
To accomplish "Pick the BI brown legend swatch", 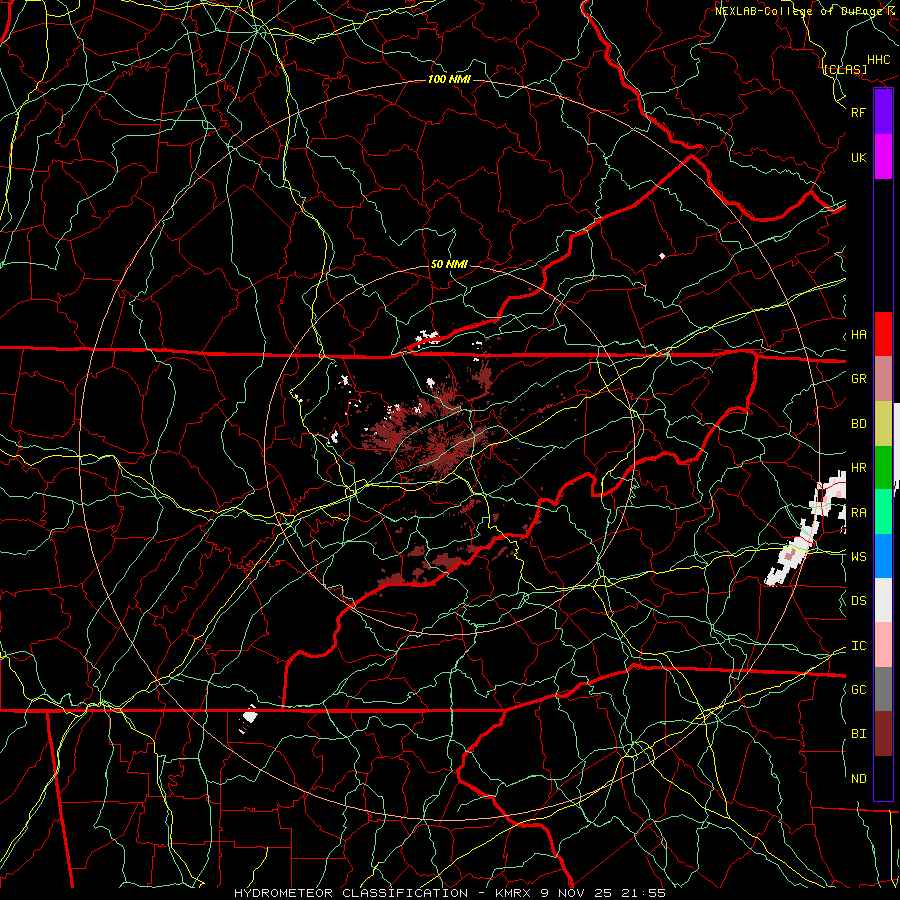I will pos(883,734).
